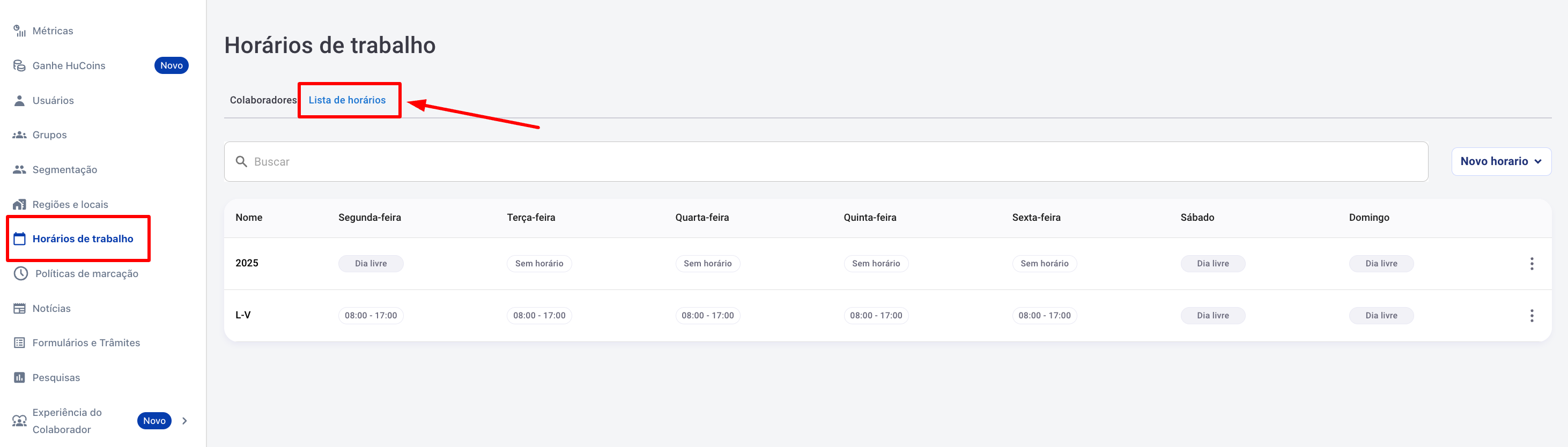The height and width of the screenshot is (447, 1568).
Task: Select the schedule named L-V
Action: point(243,316)
